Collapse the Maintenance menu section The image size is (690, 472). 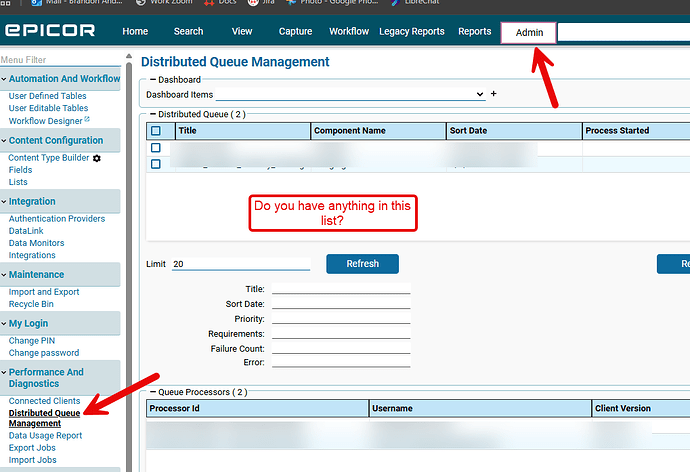4,275
